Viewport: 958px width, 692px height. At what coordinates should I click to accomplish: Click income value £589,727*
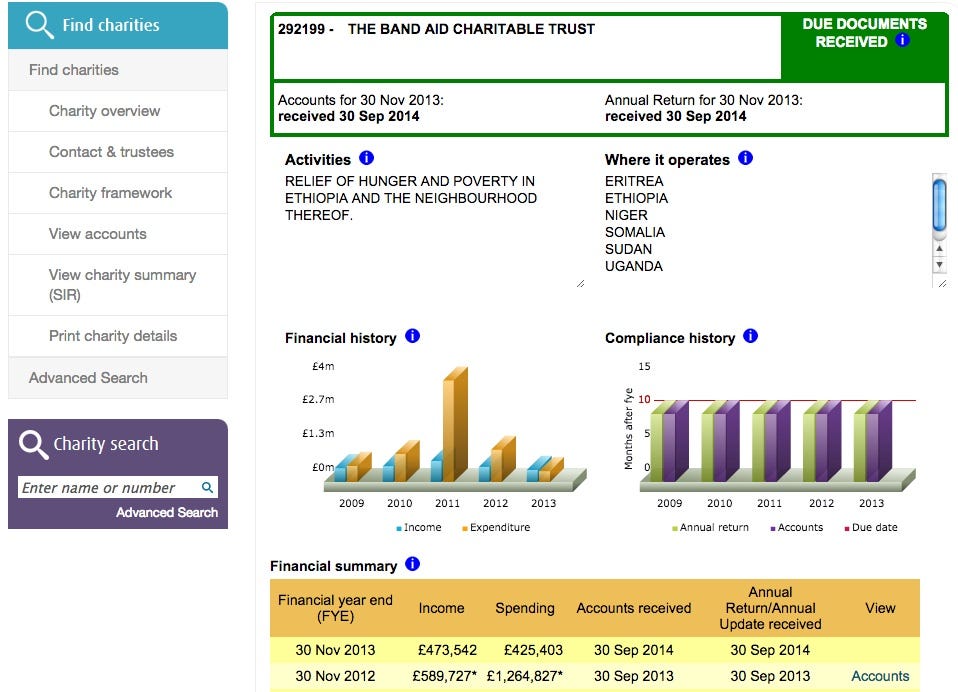tap(444, 676)
